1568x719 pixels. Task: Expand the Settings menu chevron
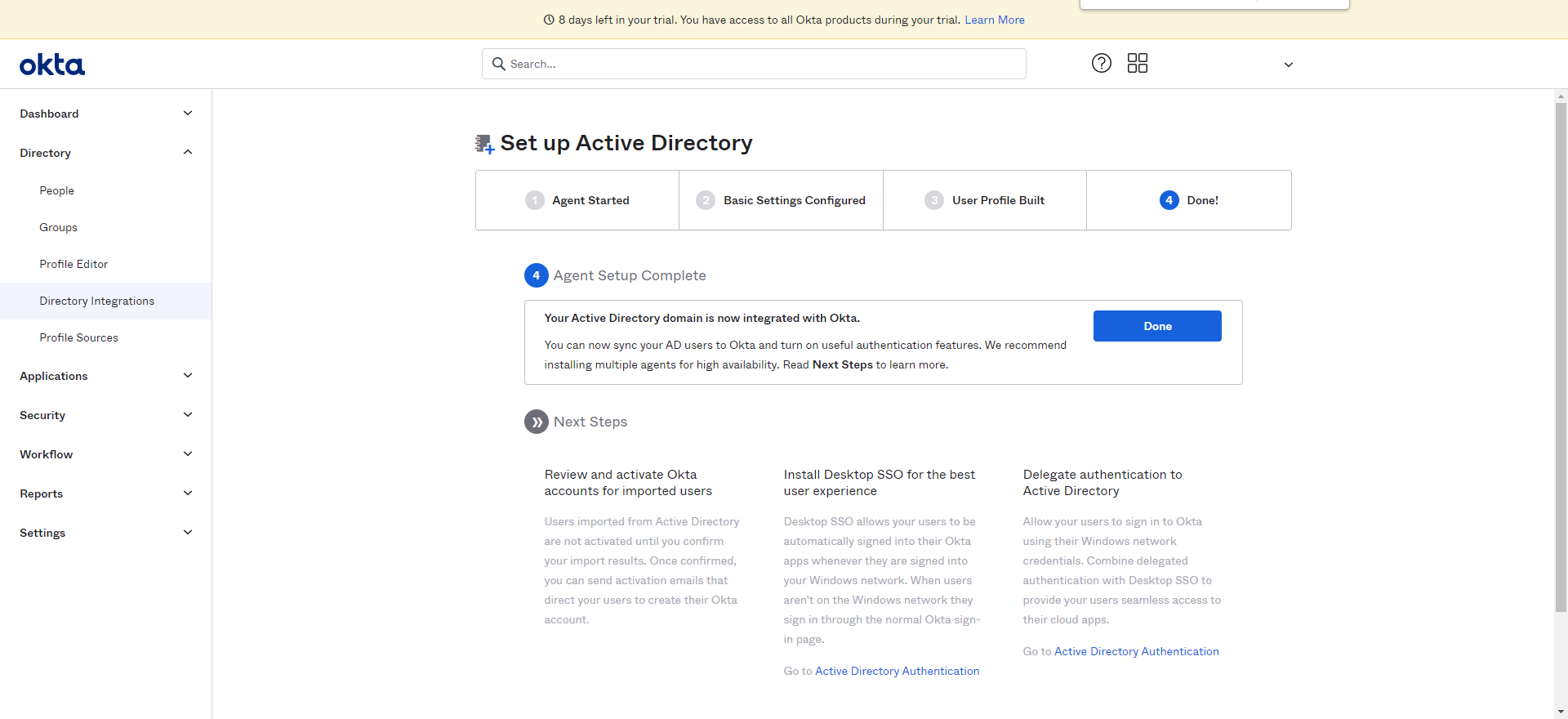click(x=188, y=533)
